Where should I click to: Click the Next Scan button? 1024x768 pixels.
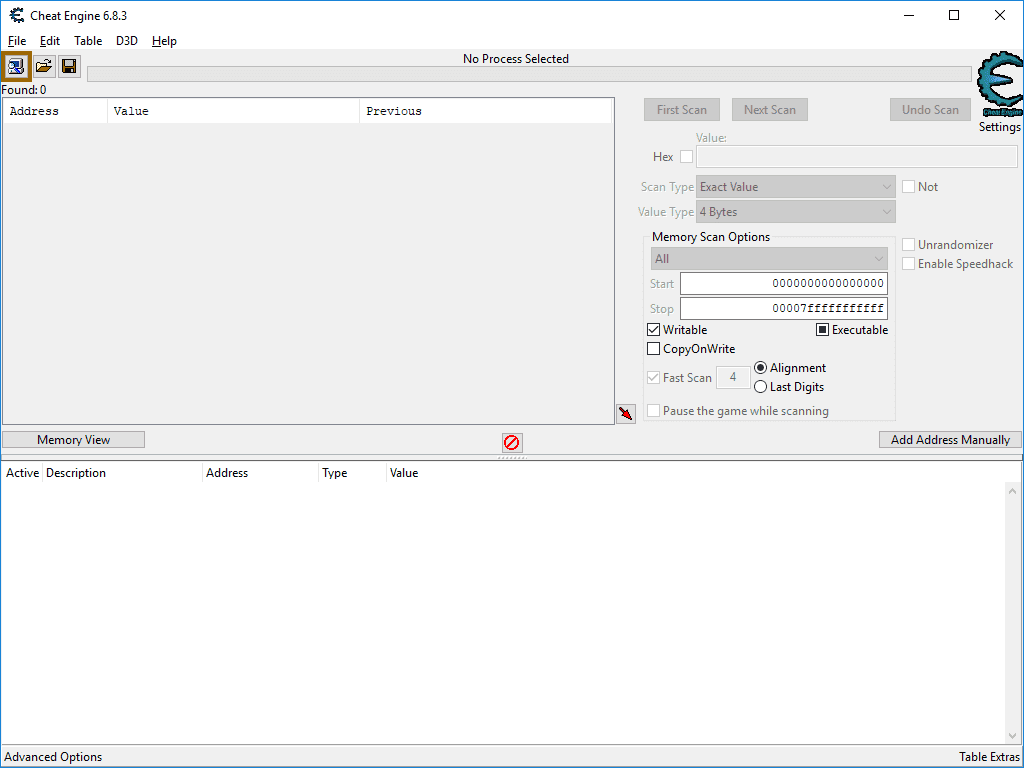point(770,110)
